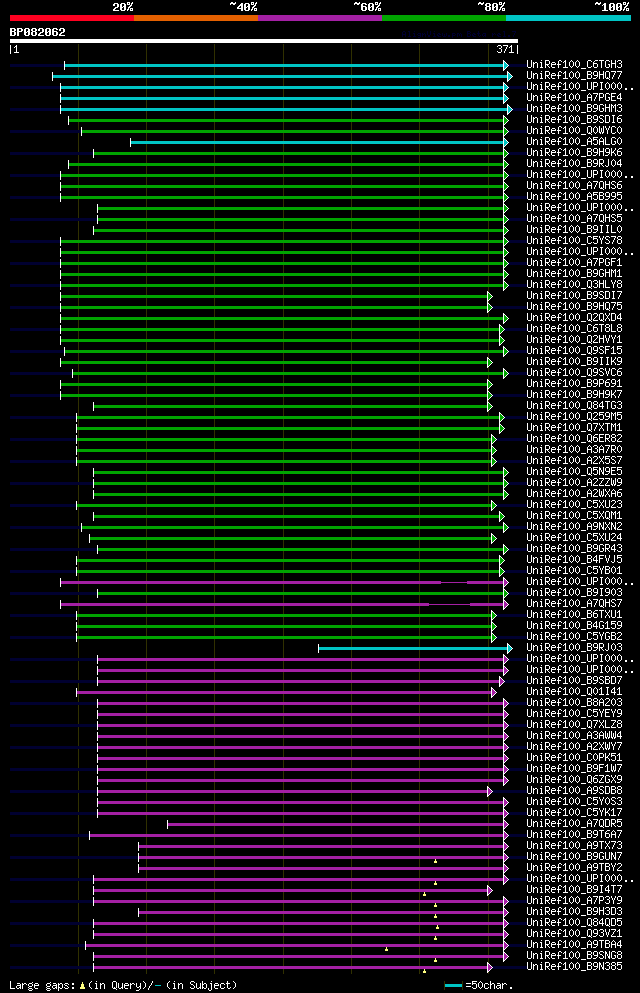Click the red segment of the identity color scale

(72, 18)
